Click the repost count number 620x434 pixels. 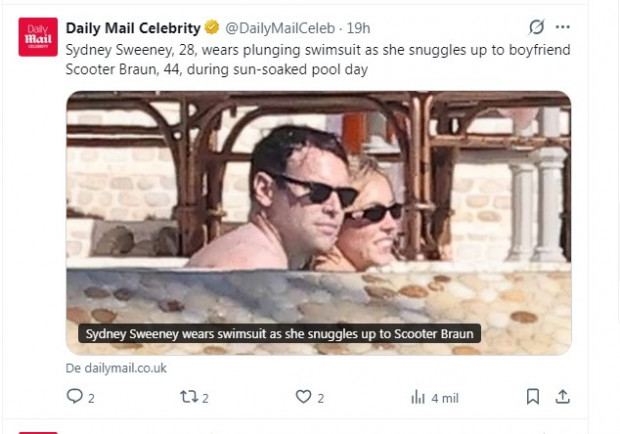[205, 398]
